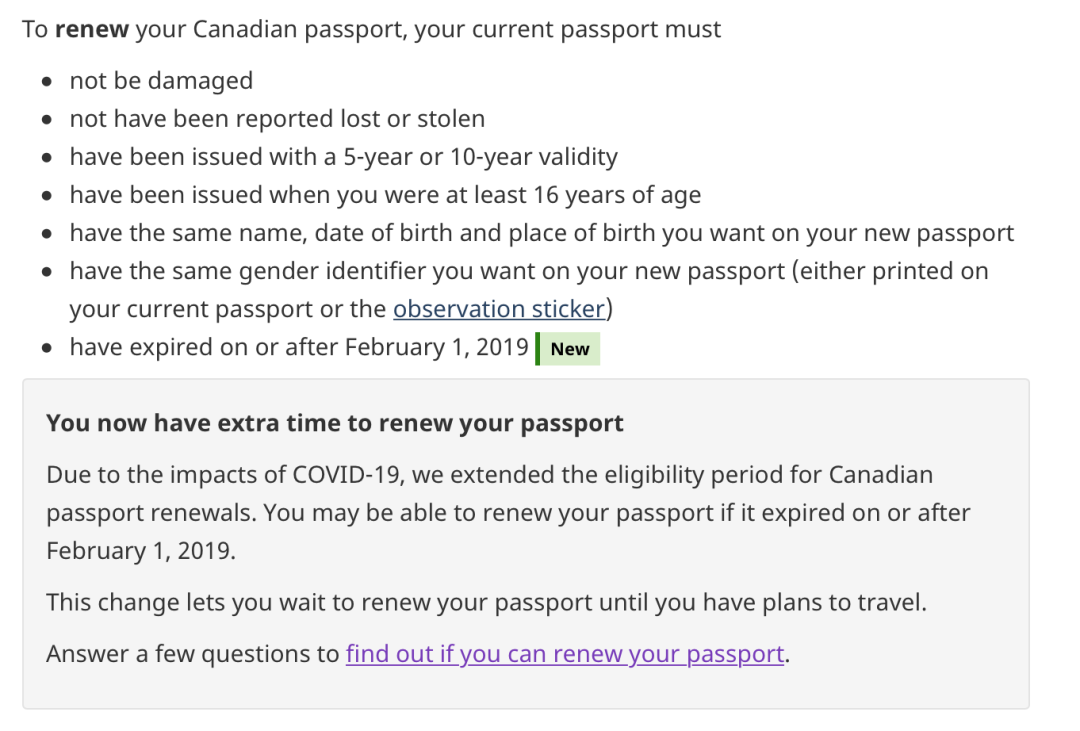Click the green New badge
This screenshot has height=731, width=1080.
[x=568, y=349]
